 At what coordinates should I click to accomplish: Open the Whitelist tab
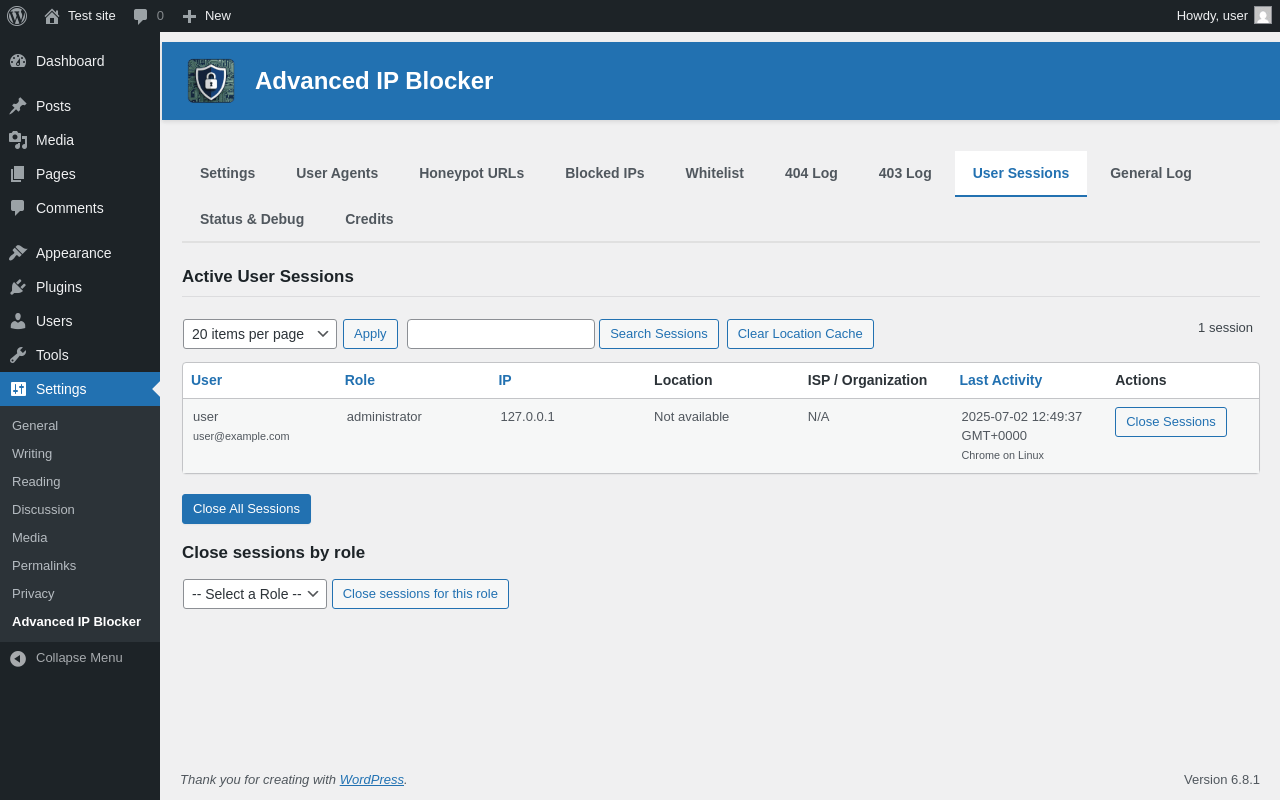click(x=715, y=173)
